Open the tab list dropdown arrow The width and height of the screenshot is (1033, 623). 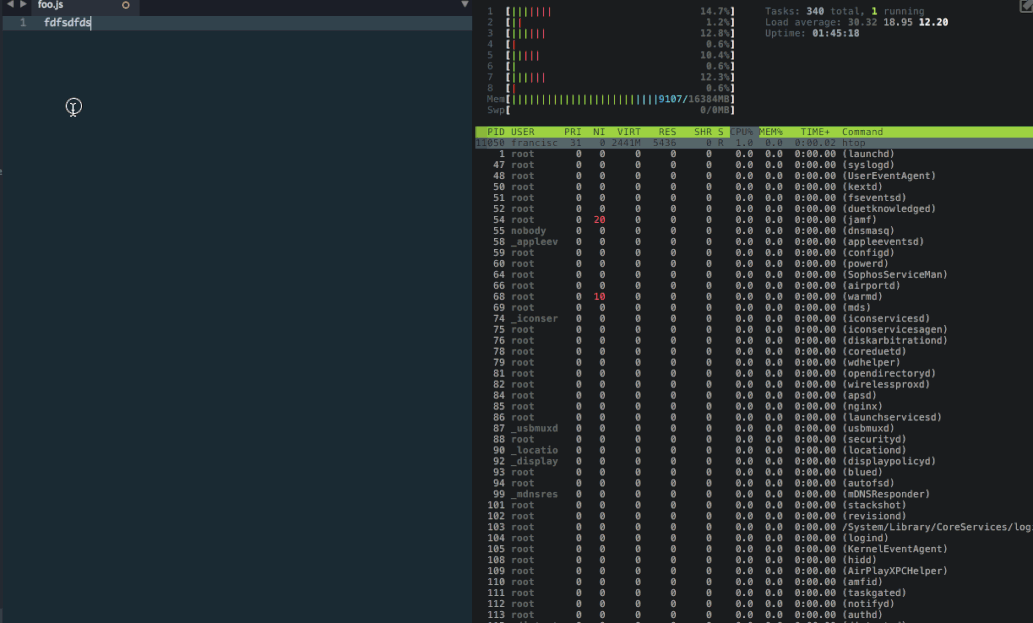[x=464, y=5]
